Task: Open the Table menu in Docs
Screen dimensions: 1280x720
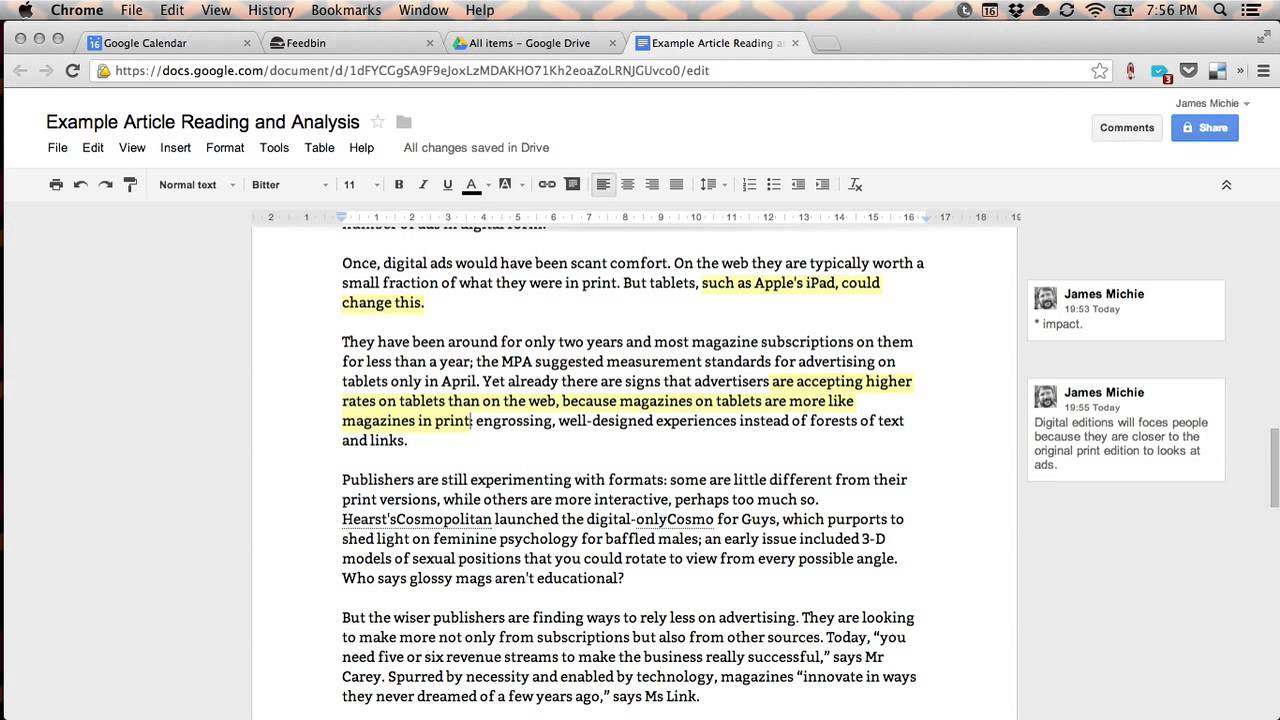Action: (x=319, y=147)
